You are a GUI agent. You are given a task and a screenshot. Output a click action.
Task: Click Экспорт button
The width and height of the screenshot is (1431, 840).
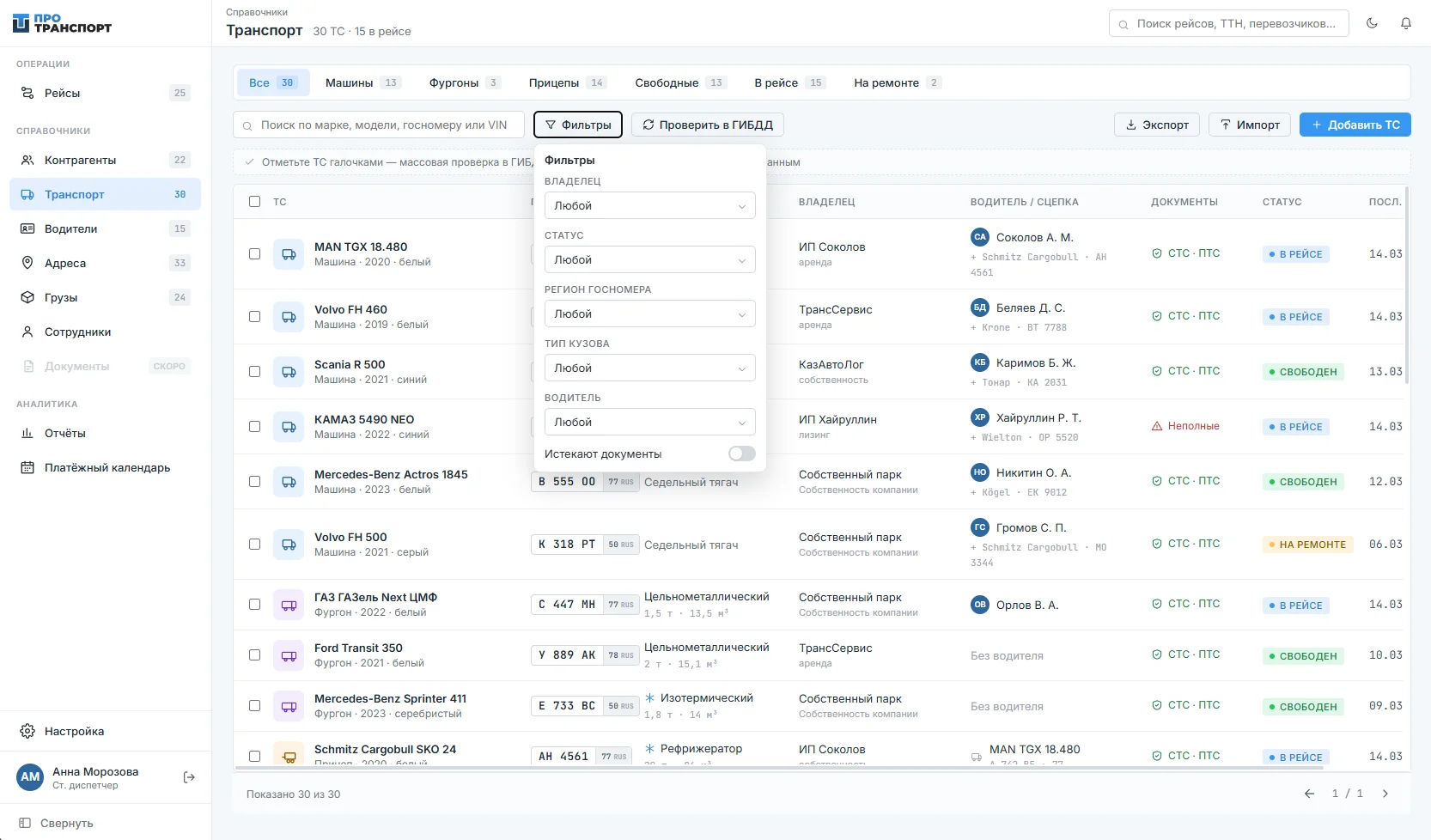1157,125
